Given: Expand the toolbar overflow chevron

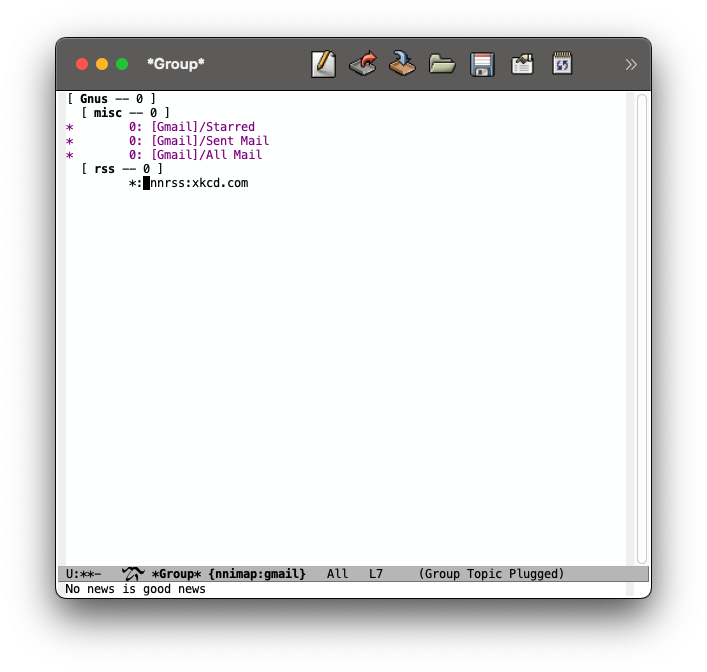Looking at the screenshot, I should [x=631, y=64].
